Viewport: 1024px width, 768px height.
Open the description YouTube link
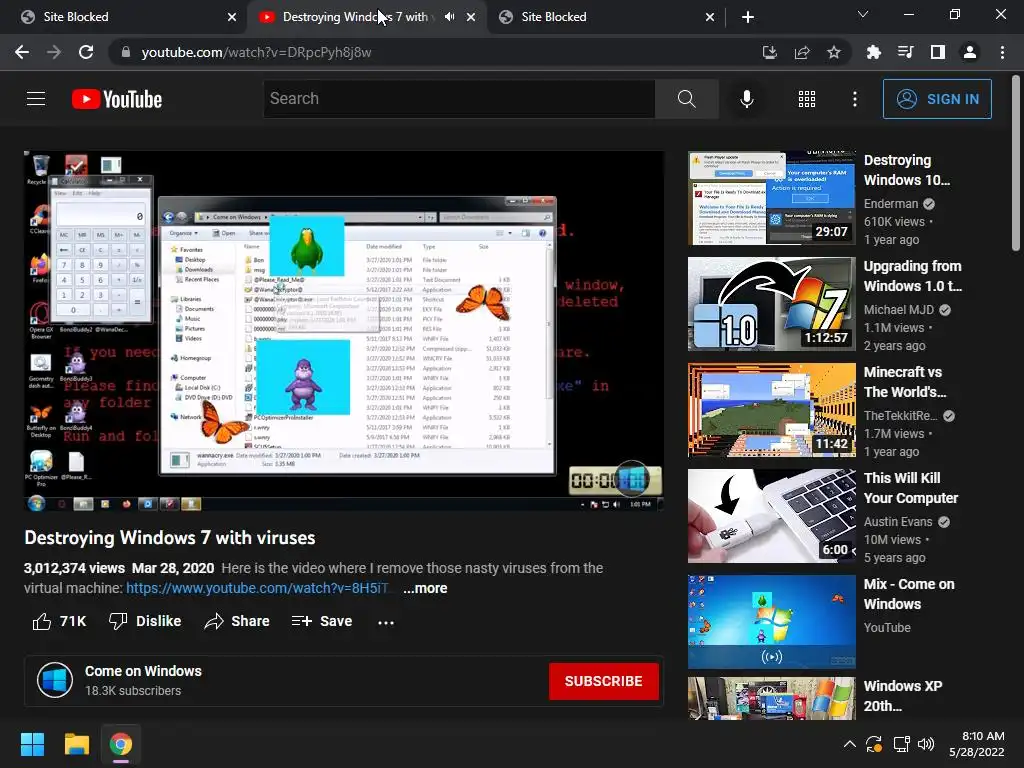coord(257,588)
